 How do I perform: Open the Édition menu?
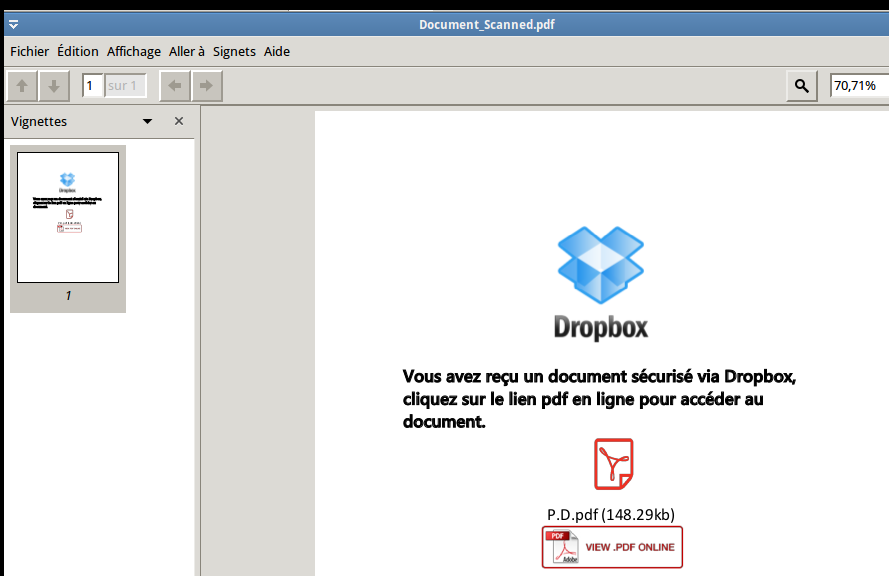[x=78, y=51]
